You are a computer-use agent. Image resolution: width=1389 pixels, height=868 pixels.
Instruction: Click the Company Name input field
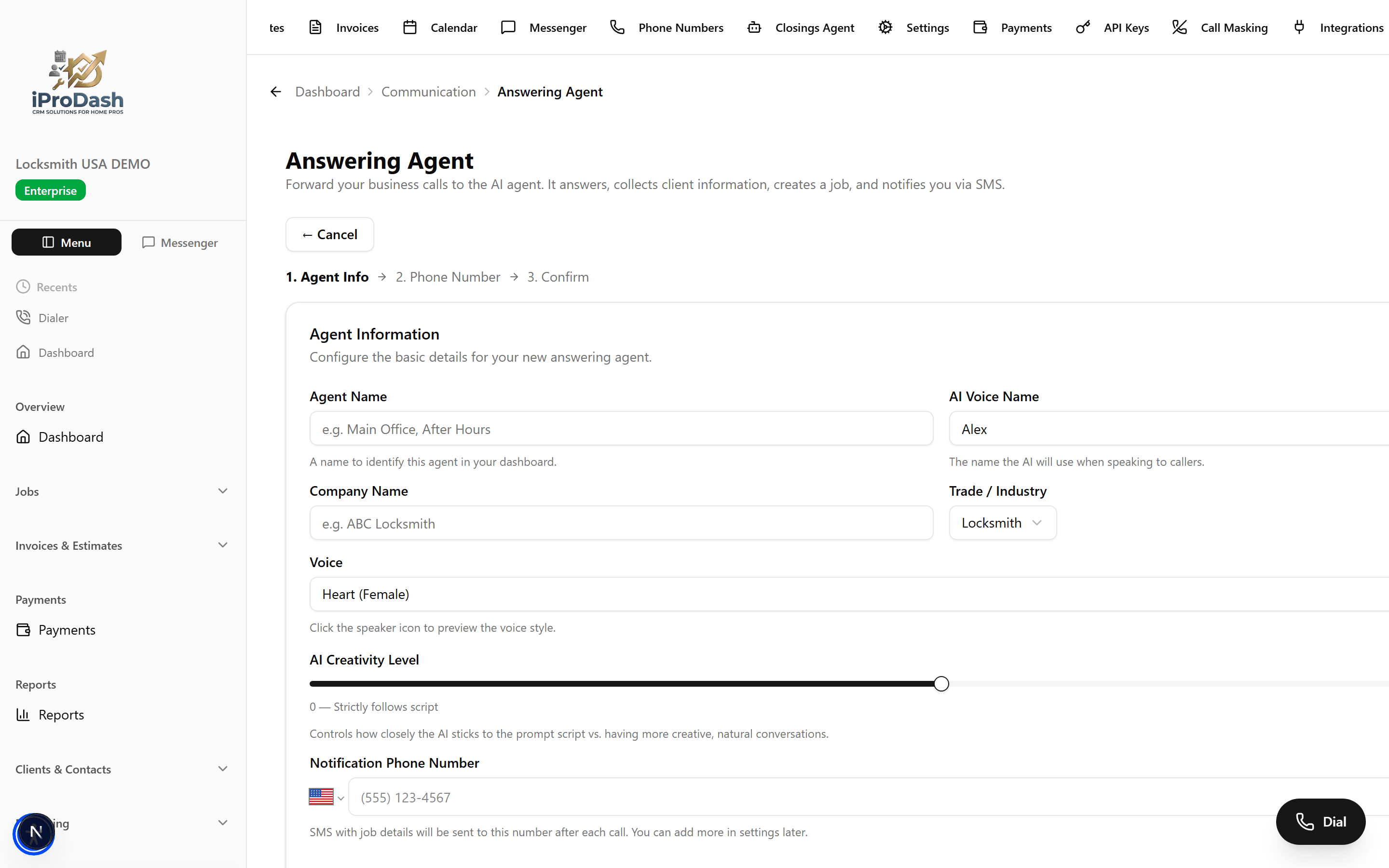pos(621,523)
